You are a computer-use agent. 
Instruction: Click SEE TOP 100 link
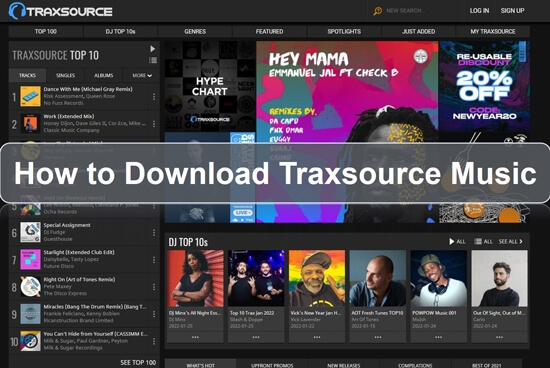(x=138, y=362)
